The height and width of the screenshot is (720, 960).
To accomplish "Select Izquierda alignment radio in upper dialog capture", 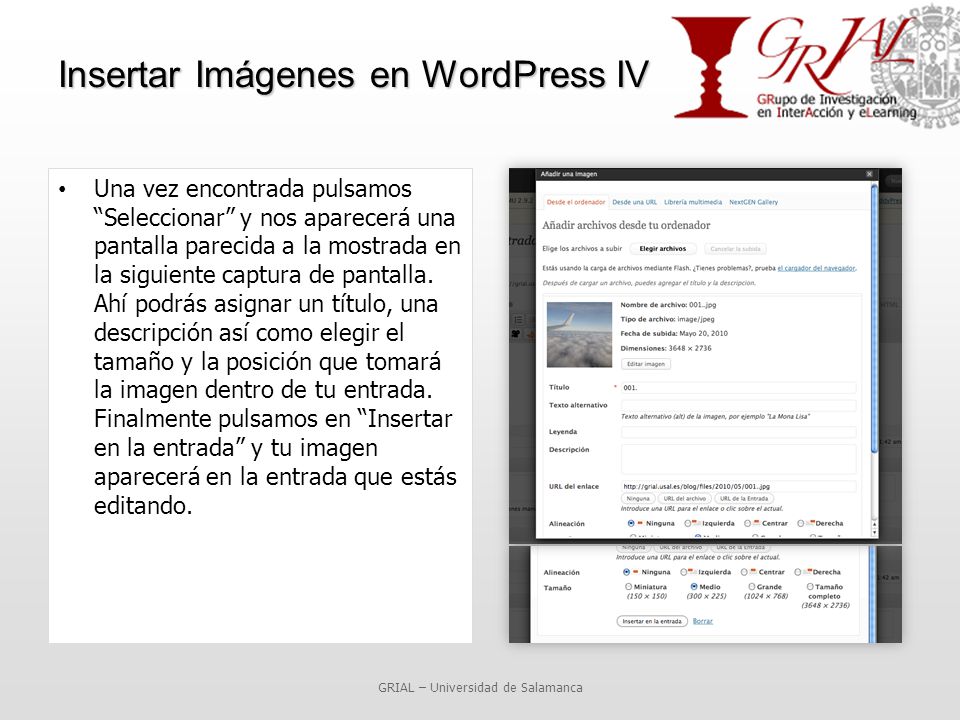I will [x=688, y=523].
